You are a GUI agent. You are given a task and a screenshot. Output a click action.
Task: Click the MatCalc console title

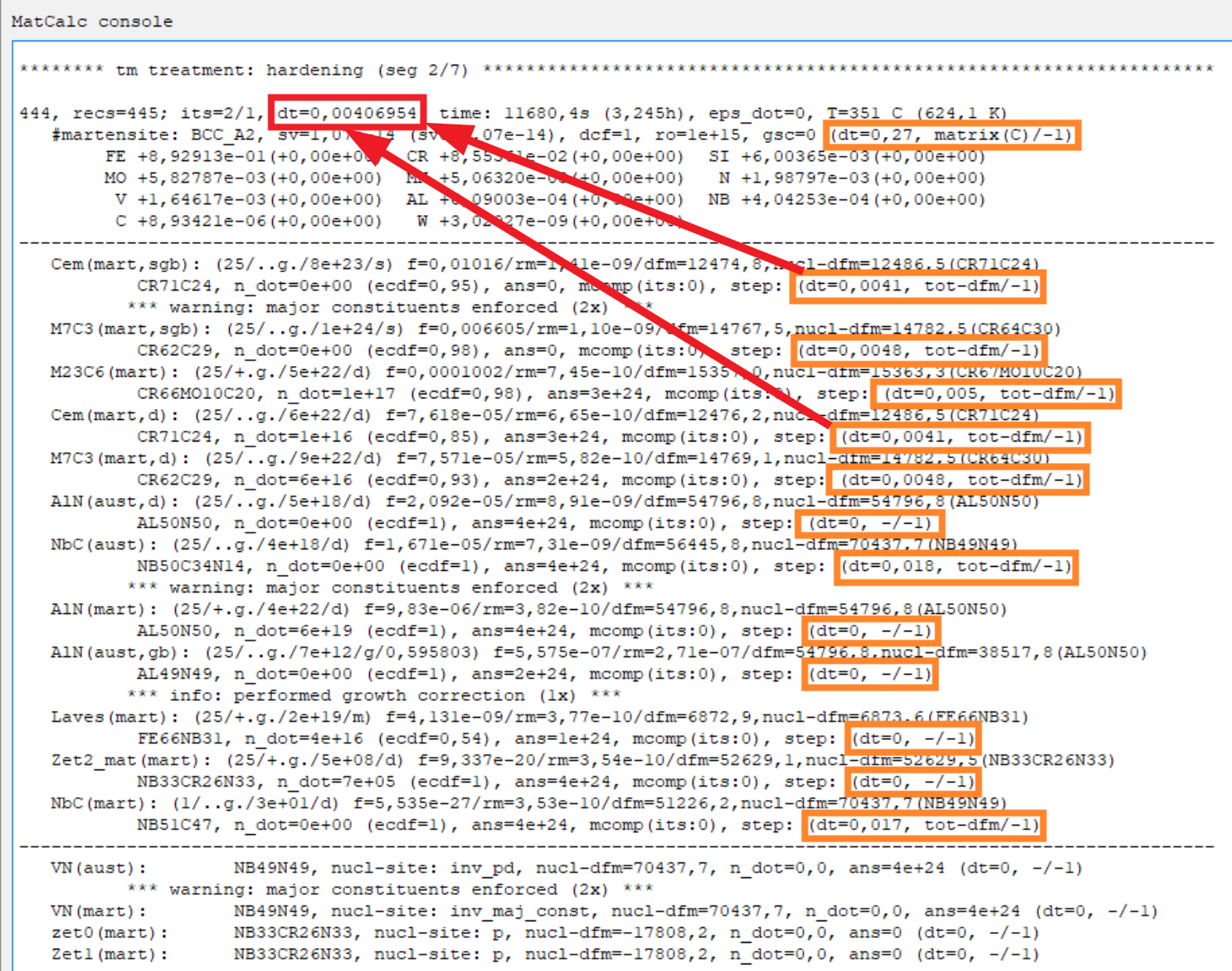pyautogui.click(x=92, y=22)
